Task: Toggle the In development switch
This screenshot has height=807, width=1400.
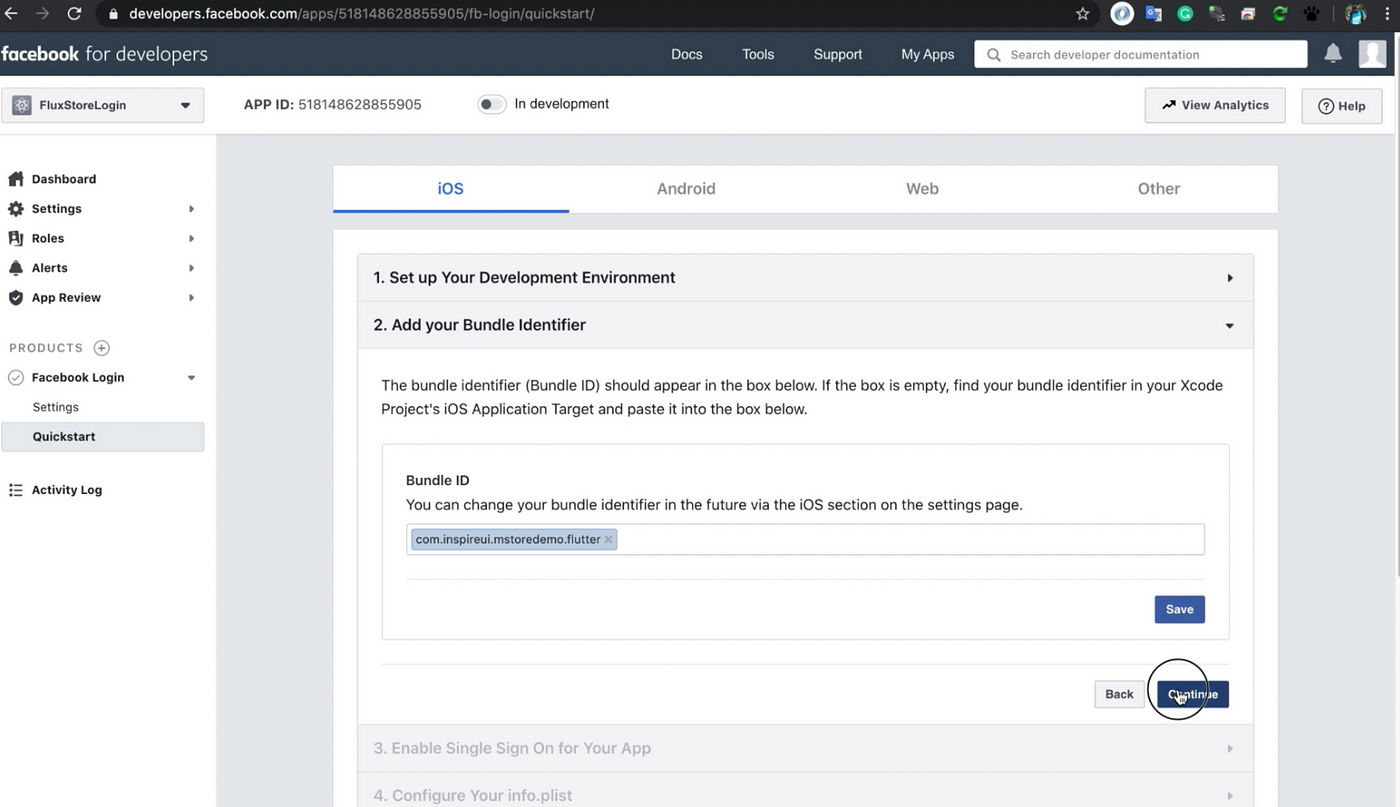Action: [491, 104]
